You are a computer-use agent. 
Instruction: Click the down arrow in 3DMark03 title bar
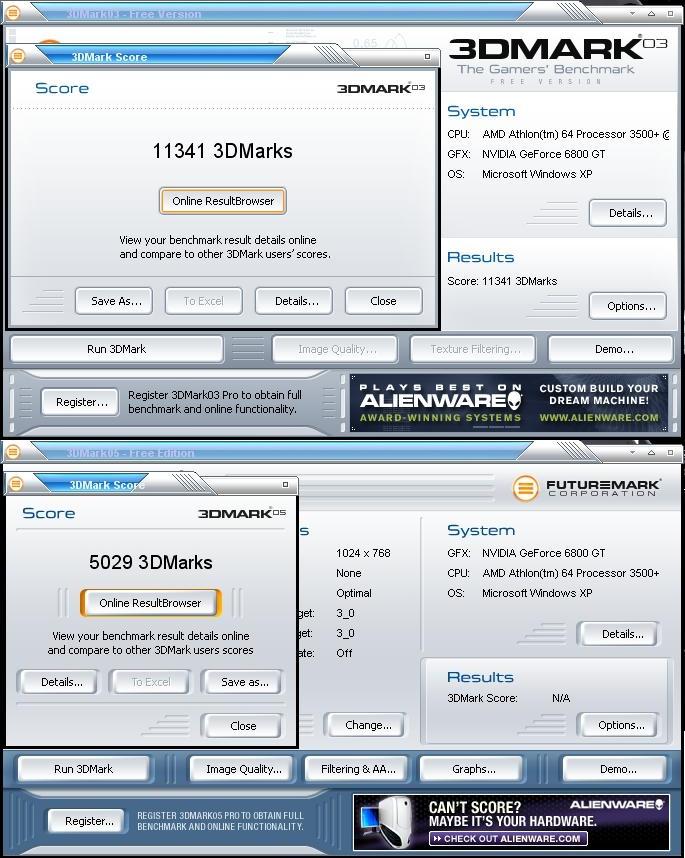632,13
